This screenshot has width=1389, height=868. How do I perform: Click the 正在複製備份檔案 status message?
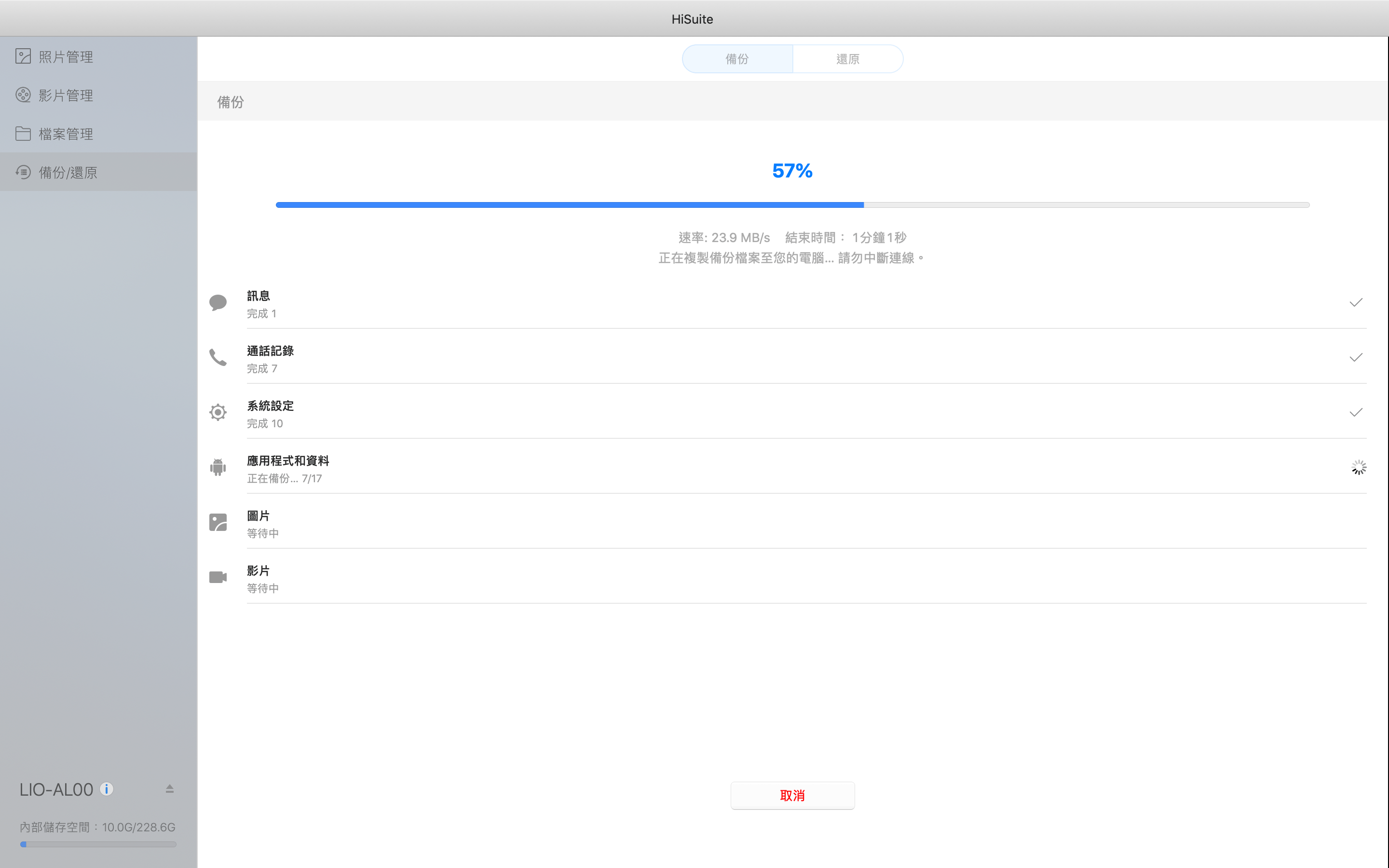[x=791, y=258]
